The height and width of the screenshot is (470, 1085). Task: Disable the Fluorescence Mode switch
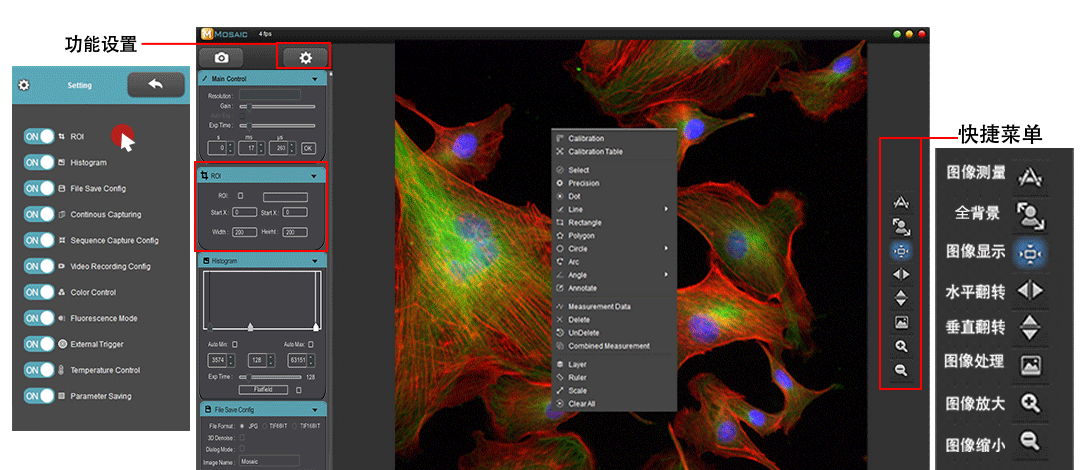40,318
